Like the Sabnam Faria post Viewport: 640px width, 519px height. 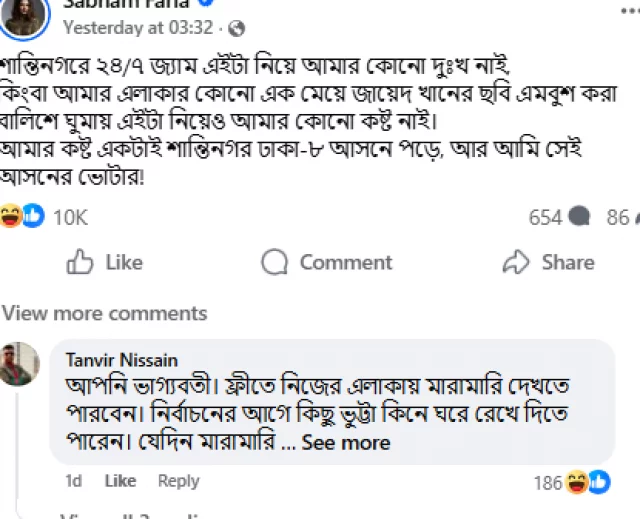click(104, 263)
